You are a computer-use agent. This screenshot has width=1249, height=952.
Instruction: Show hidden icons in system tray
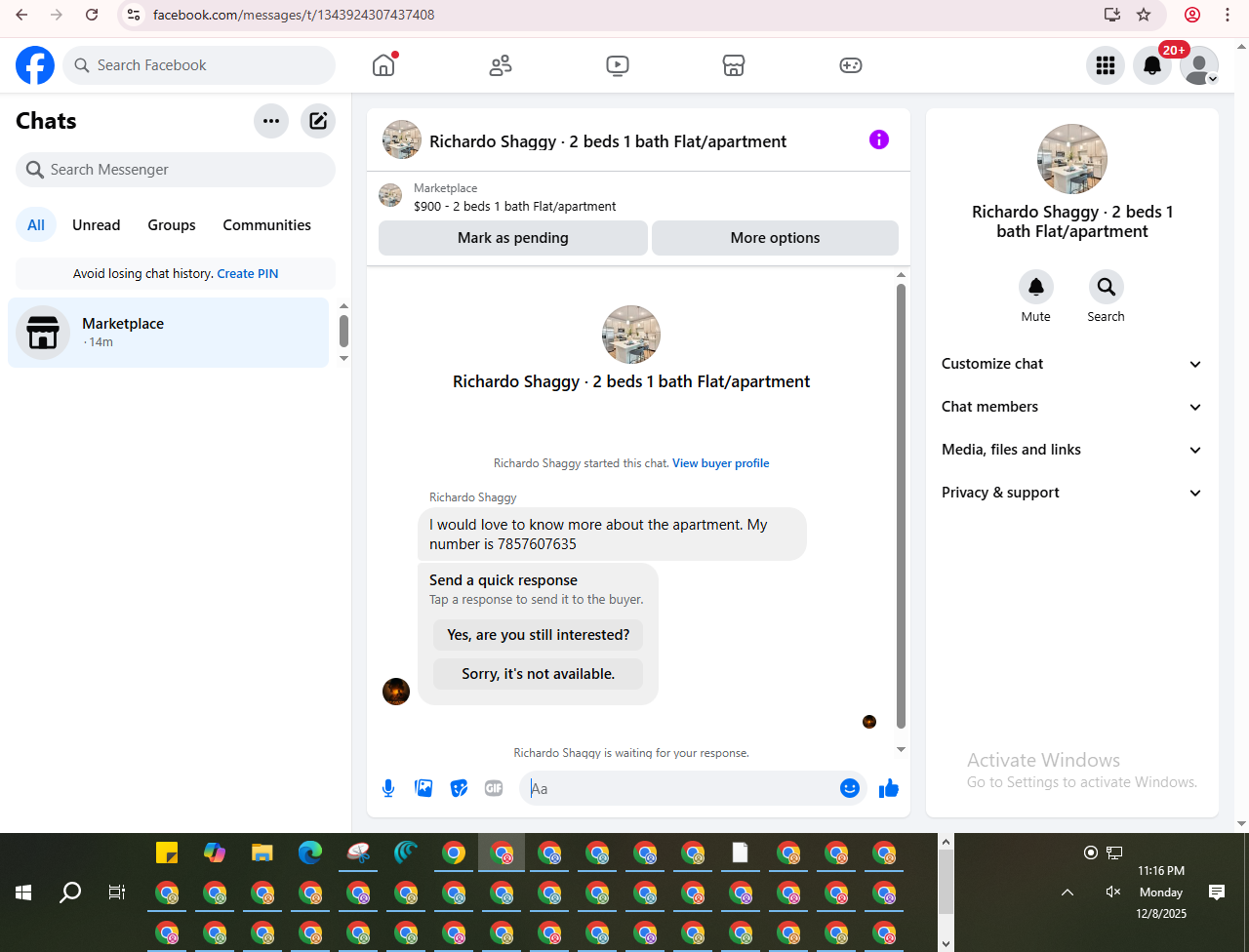click(x=1068, y=892)
